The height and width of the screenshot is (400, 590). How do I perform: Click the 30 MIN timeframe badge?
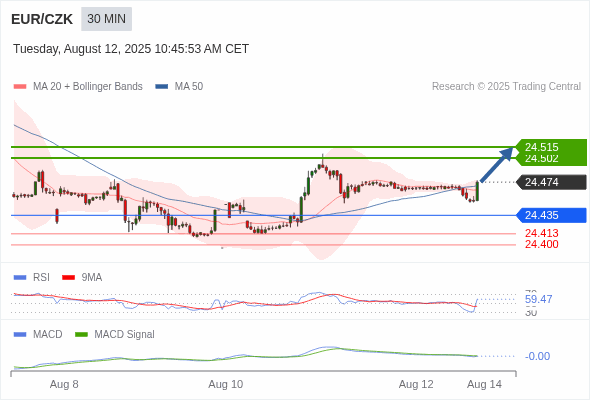tap(106, 19)
